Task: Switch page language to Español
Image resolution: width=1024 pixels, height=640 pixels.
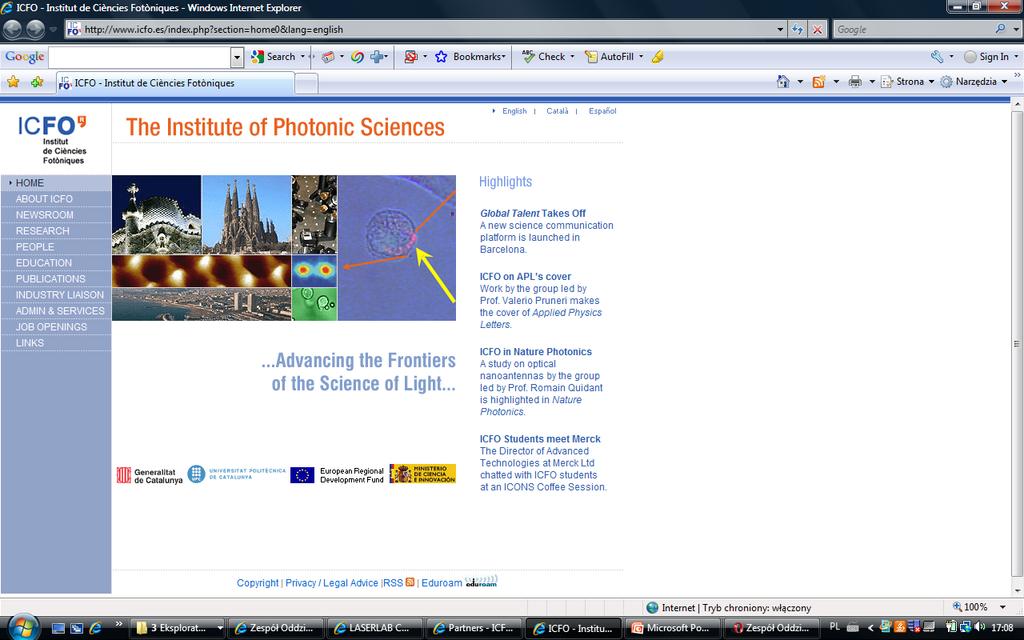Action: [602, 111]
